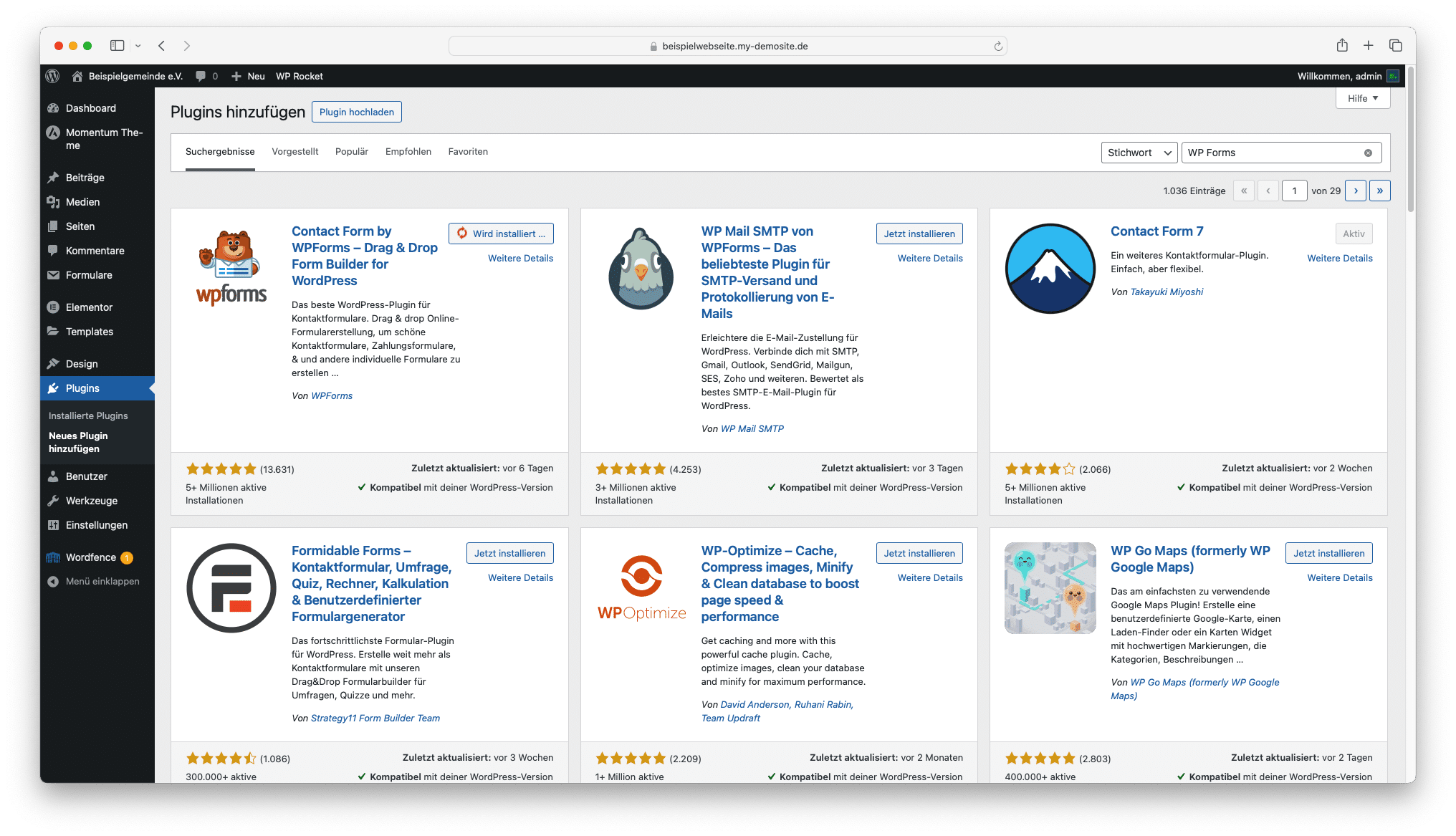Switch to Empfohlen tab

click(x=408, y=151)
